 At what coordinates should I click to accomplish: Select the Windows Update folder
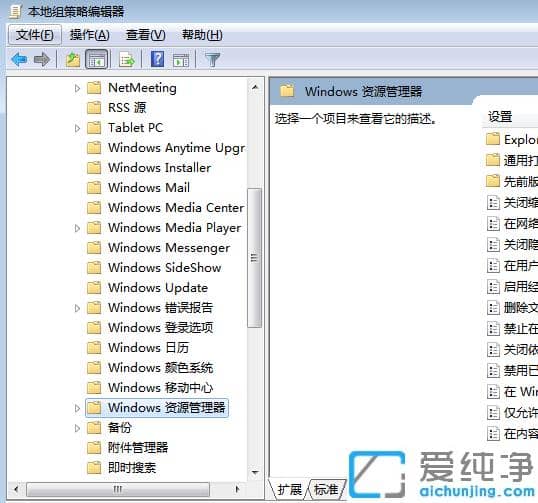(148, 288)
